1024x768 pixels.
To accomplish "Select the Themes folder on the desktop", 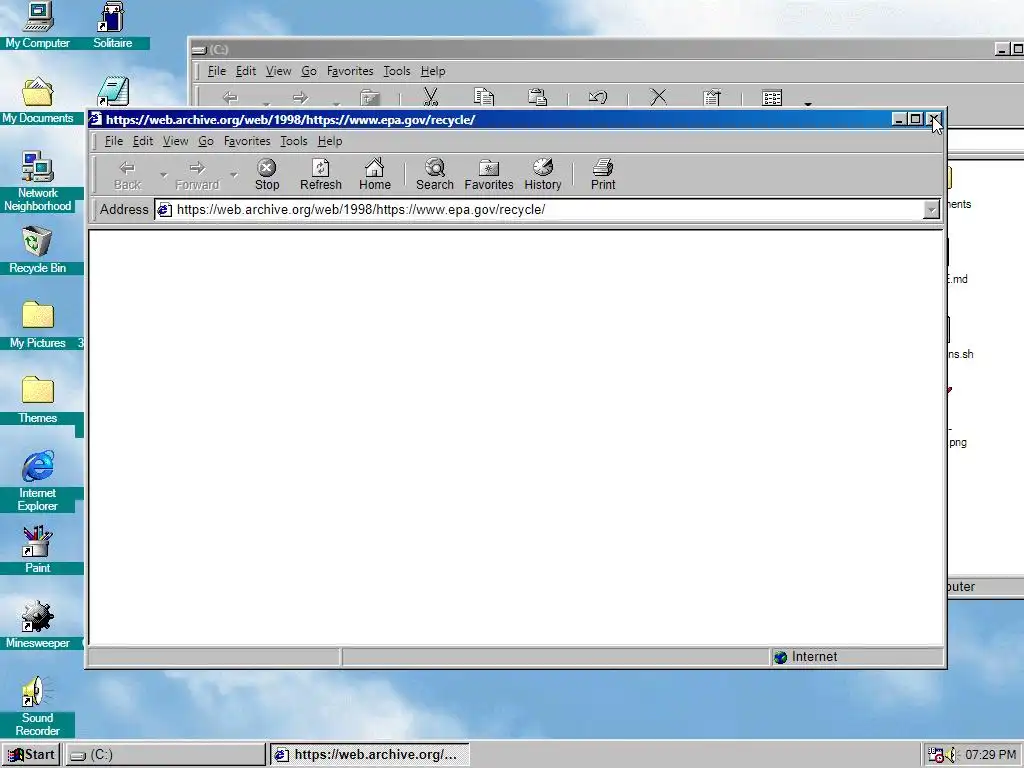I will pyautogui.click(x=37, y=400).
